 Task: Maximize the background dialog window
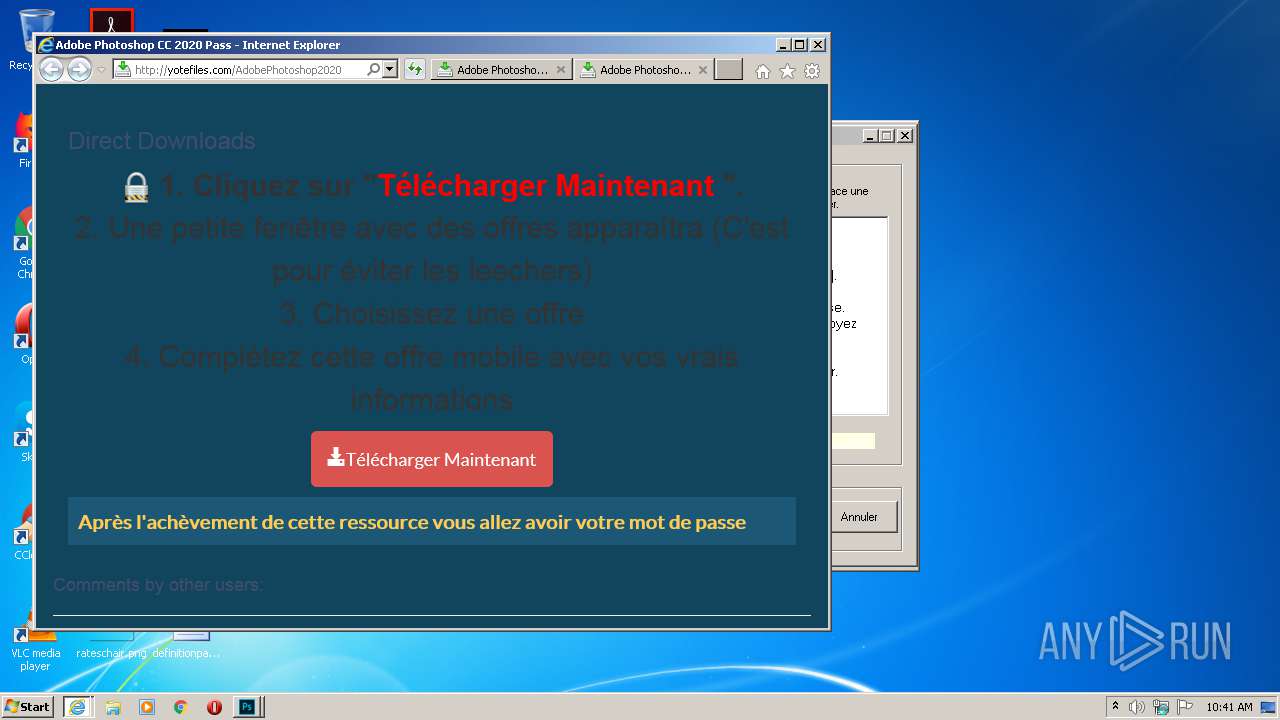coord(887,136)
